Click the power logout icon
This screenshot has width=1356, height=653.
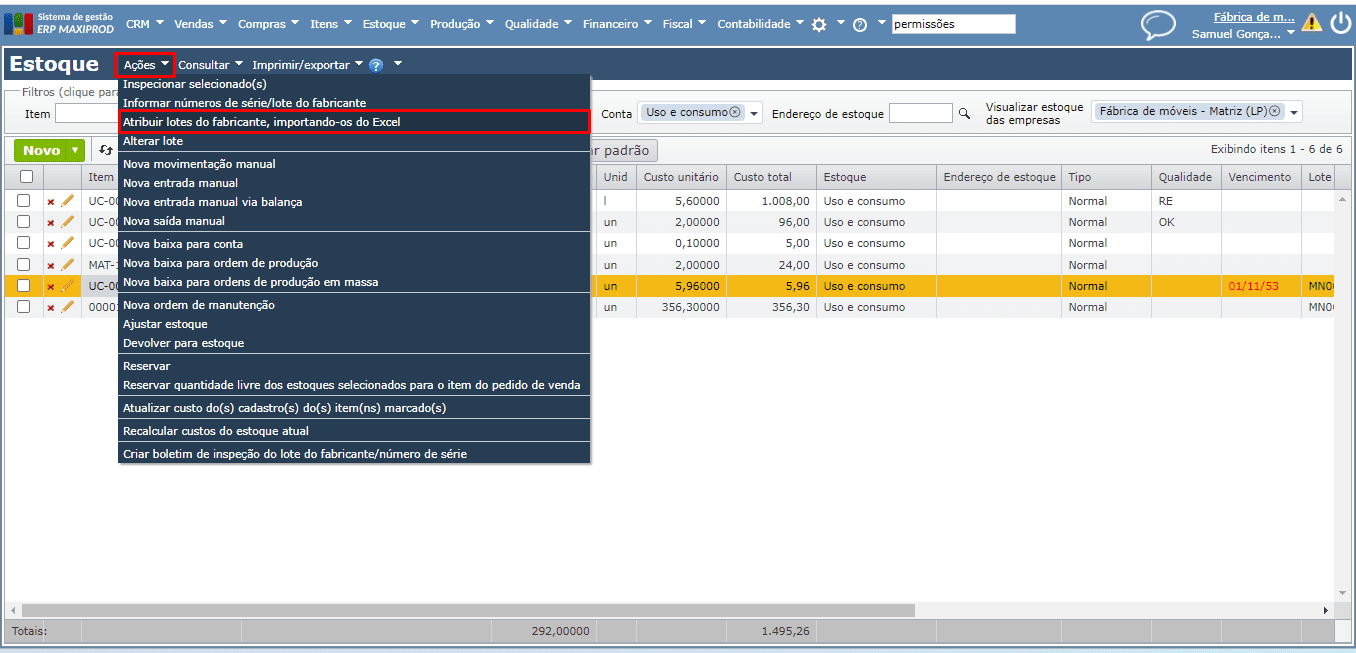[x=1339, y=24]
